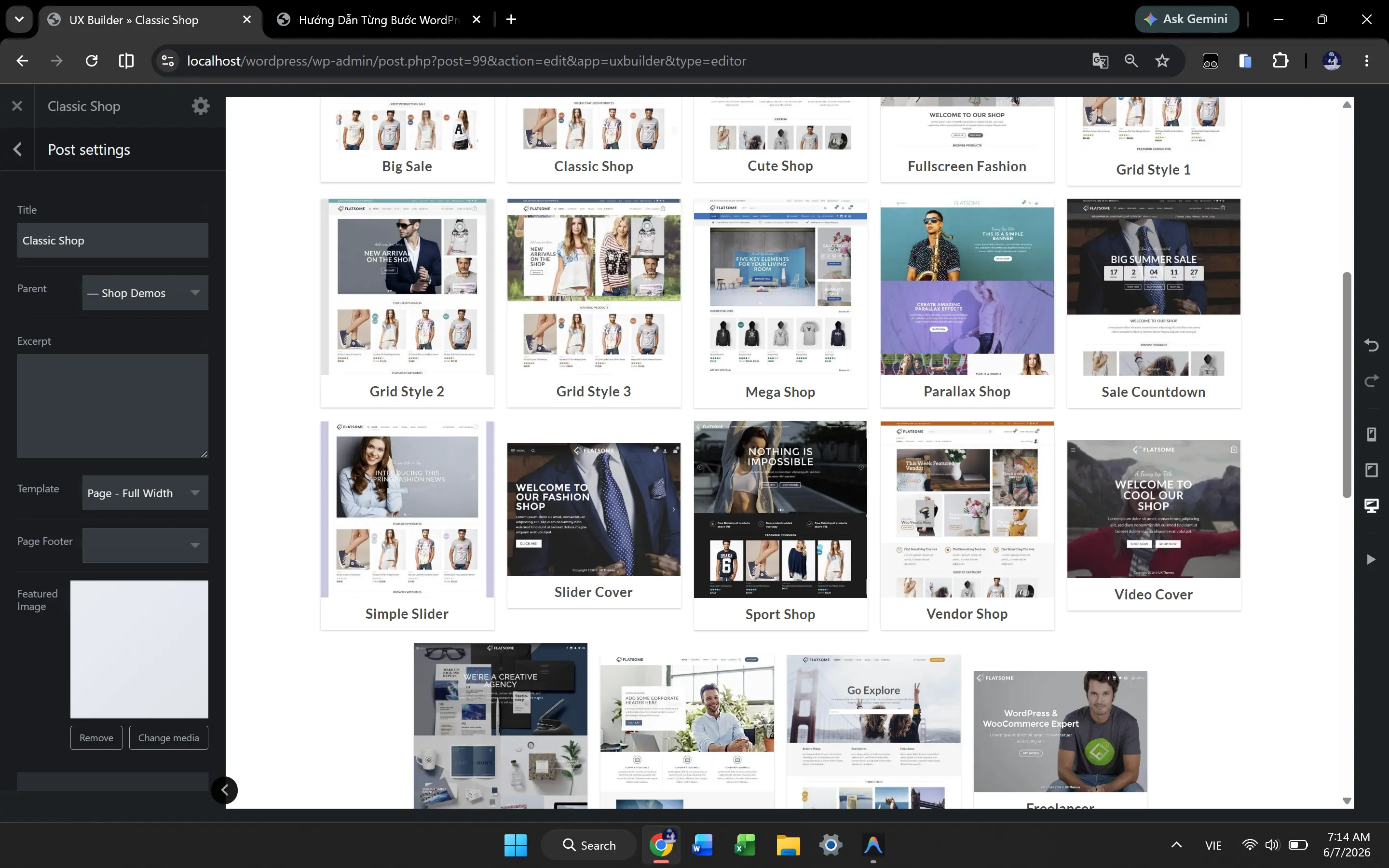Viewport: 1389px width, 868px height.
Task: Select the desktop preview icon
Action: [1371, 506]
